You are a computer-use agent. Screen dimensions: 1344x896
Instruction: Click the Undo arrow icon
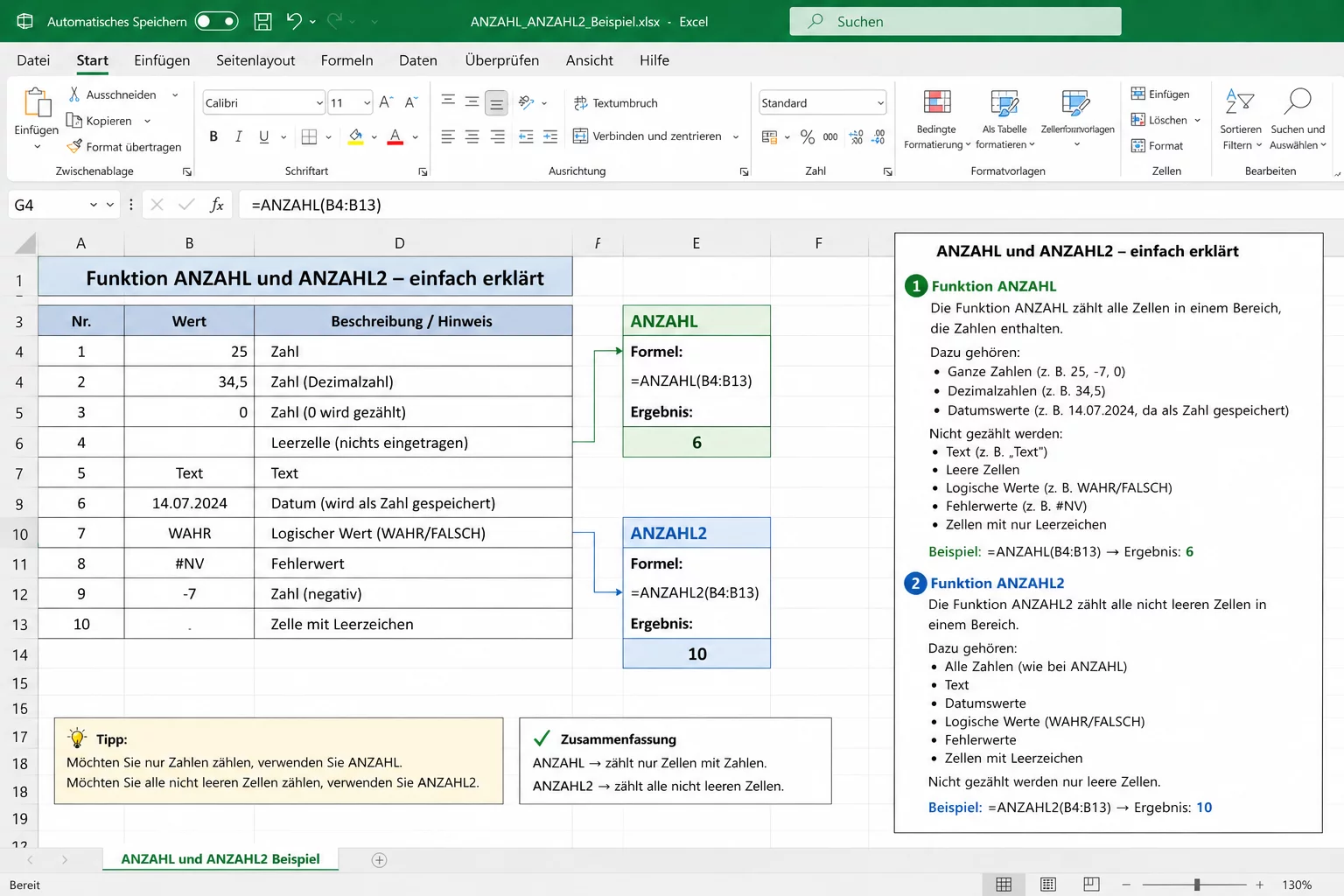tap(294, 22)
